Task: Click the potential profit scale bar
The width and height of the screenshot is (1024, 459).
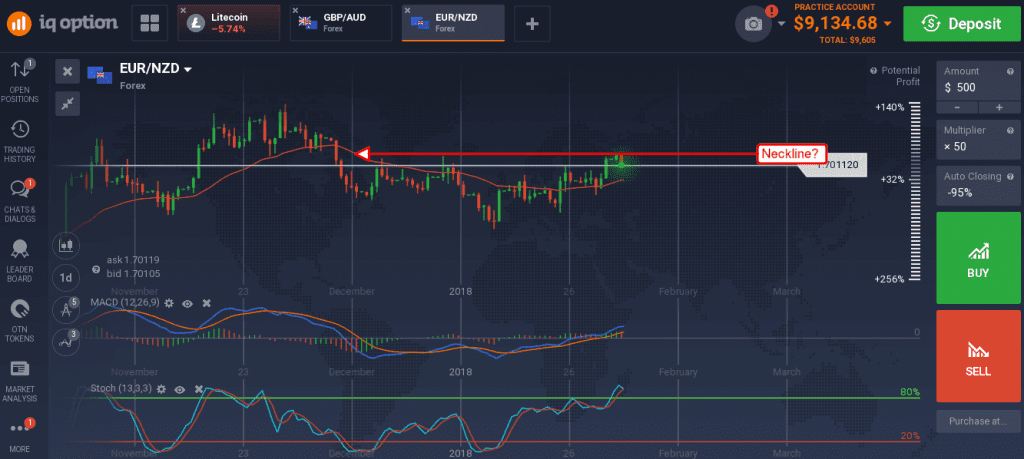Action: 914,193
